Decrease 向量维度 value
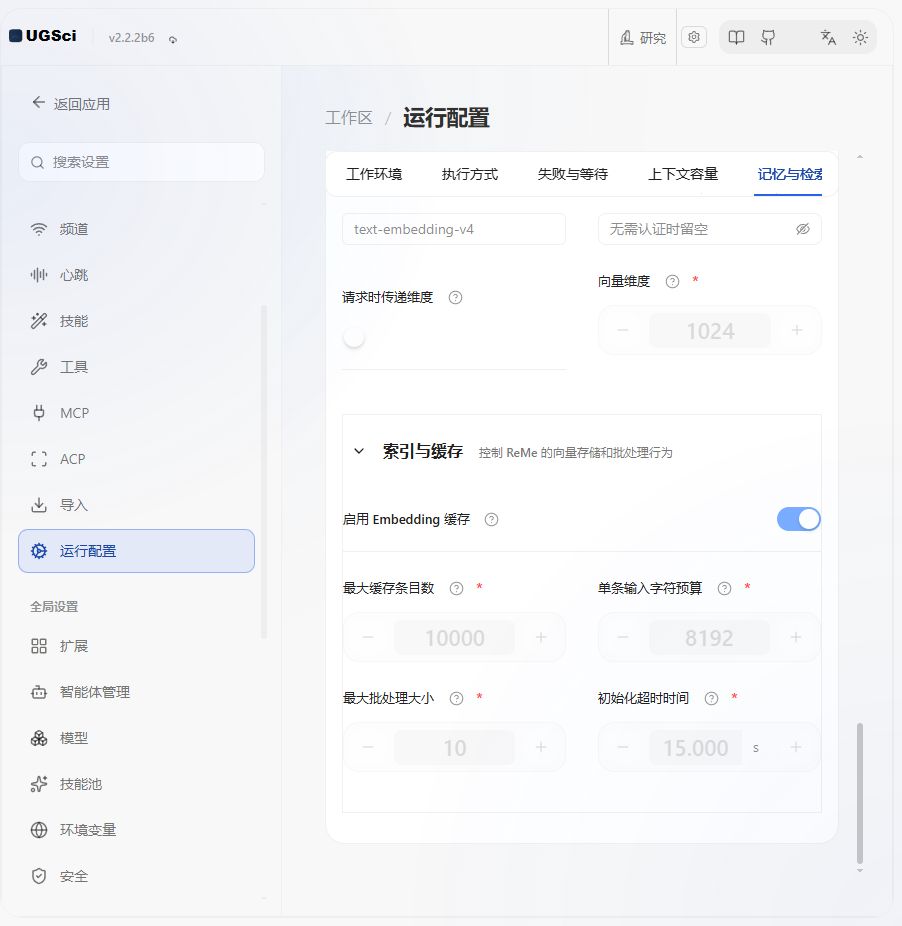902x926 pixels. pyautogui.click(x=623, y=330)
